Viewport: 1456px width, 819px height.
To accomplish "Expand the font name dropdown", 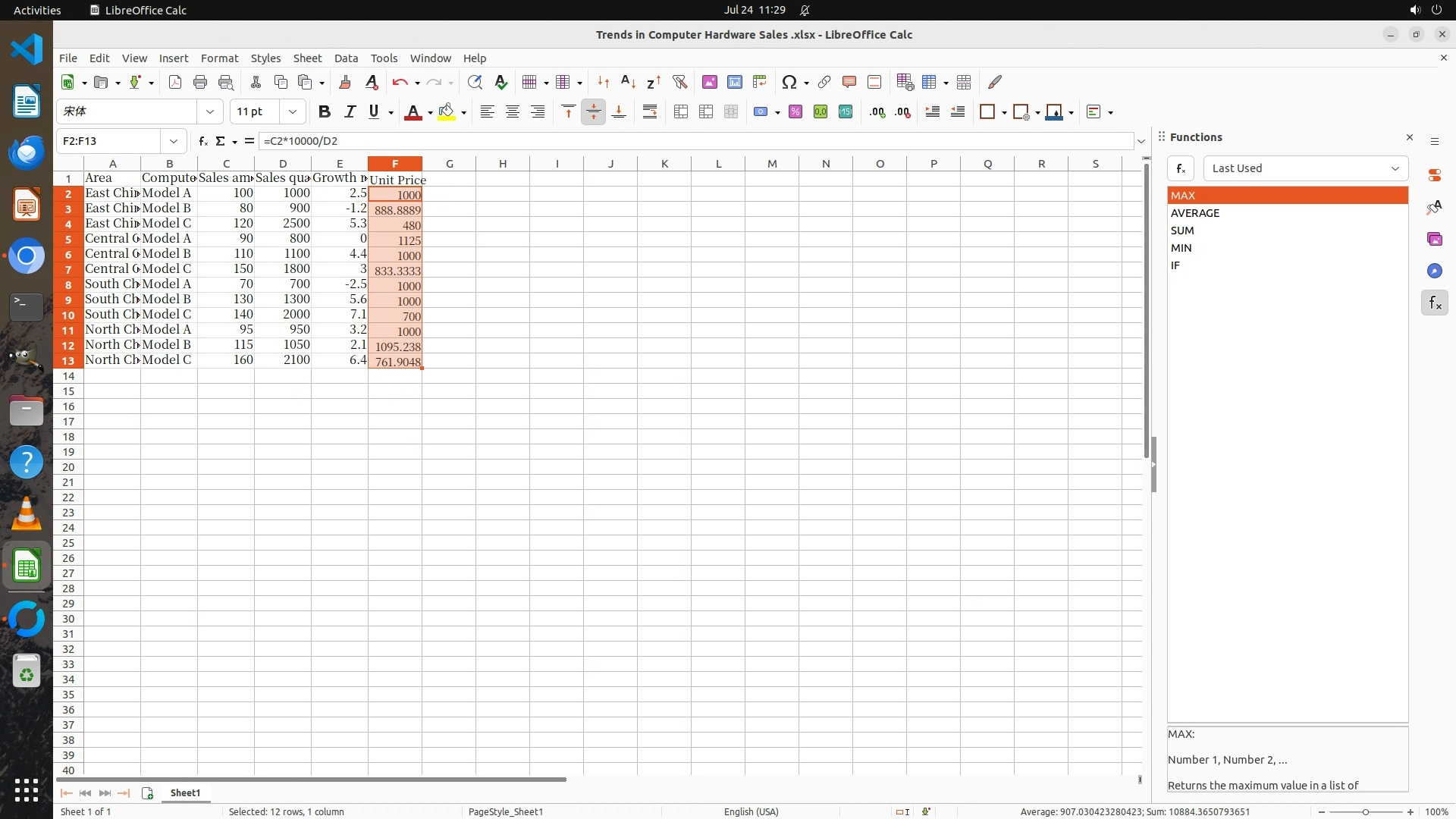I will tap(210, 111).
